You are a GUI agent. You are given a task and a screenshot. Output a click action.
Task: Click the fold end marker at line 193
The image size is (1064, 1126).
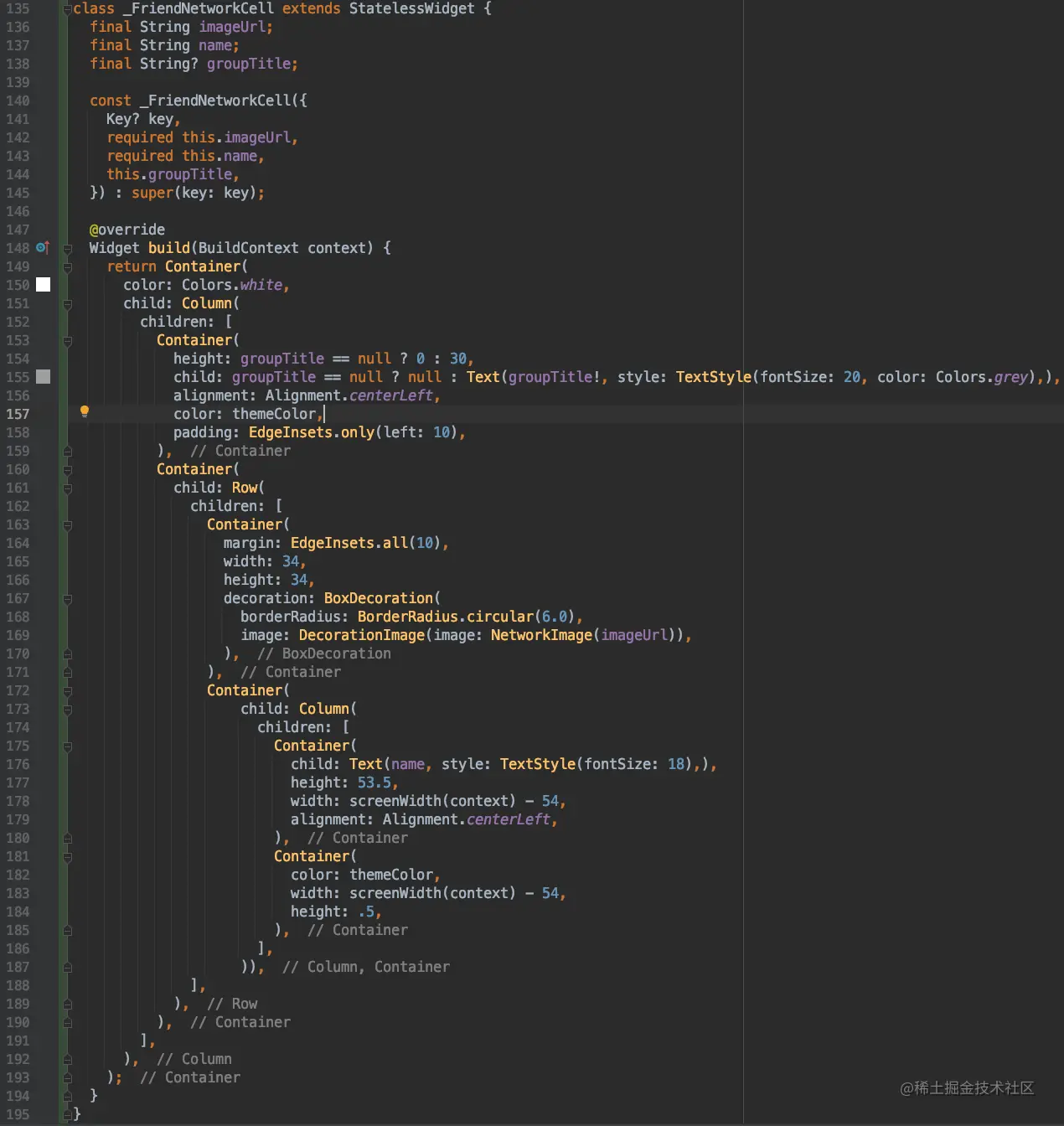(67, 1077)
